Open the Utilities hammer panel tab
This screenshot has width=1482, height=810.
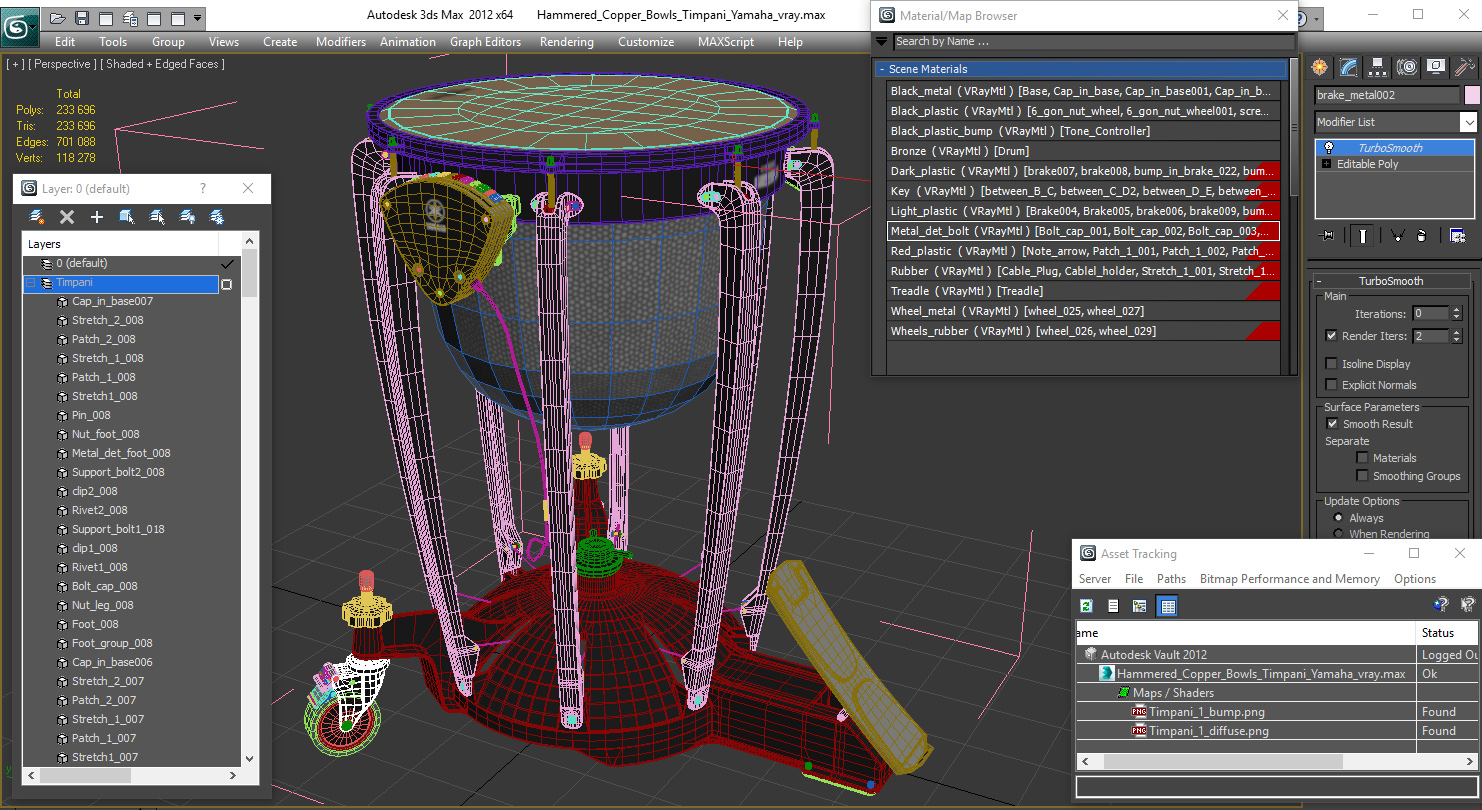[1465, 67]
